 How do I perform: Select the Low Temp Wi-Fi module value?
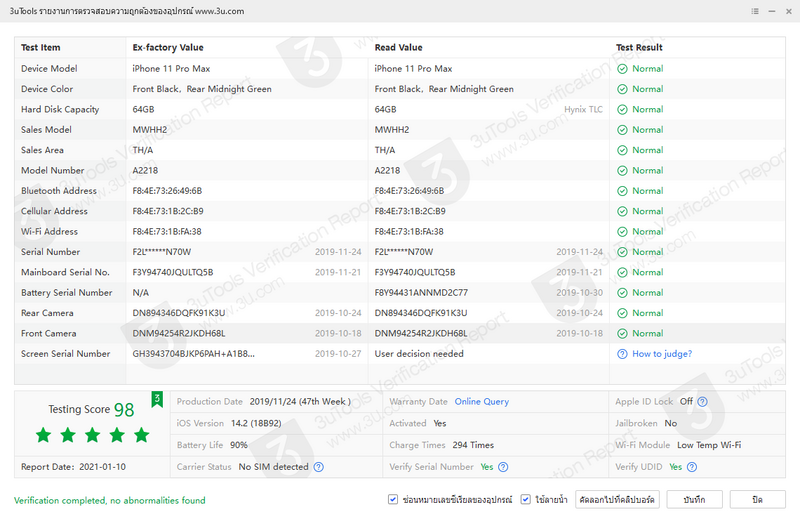pyautogui.click(x=709, y=445)
